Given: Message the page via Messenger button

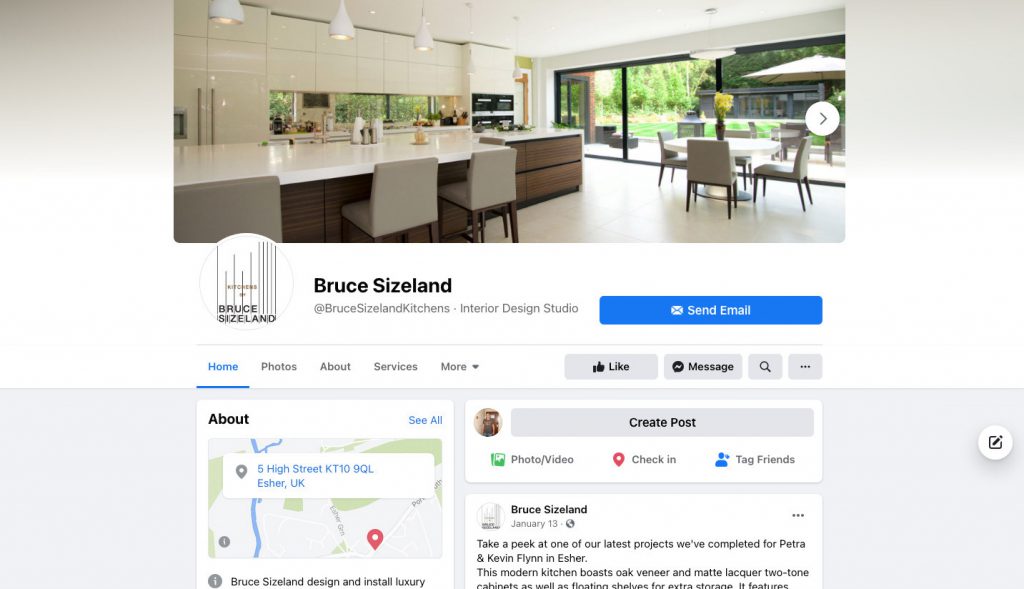Looking at the screenshot, I should [703, 367].
